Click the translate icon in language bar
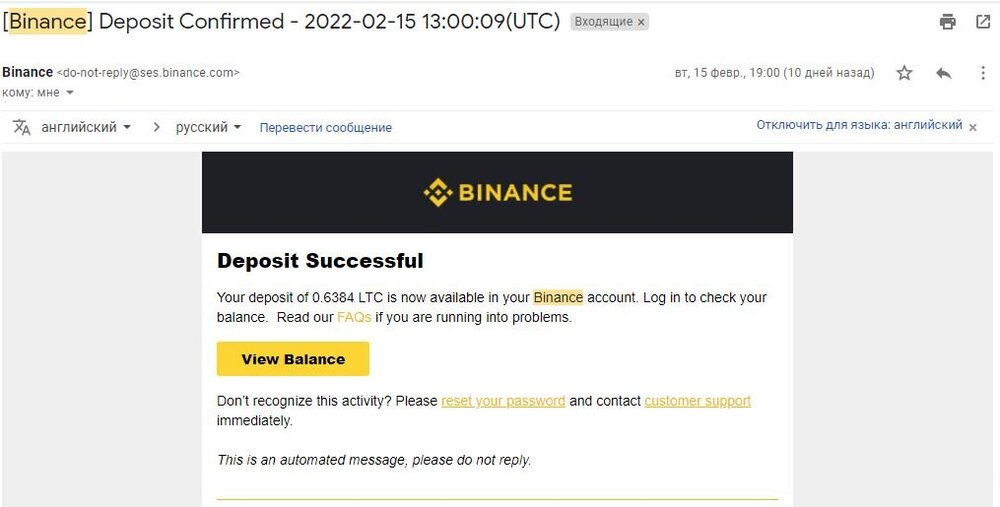Viewport: 1000px width, 507px height. (x=22, y=127)
